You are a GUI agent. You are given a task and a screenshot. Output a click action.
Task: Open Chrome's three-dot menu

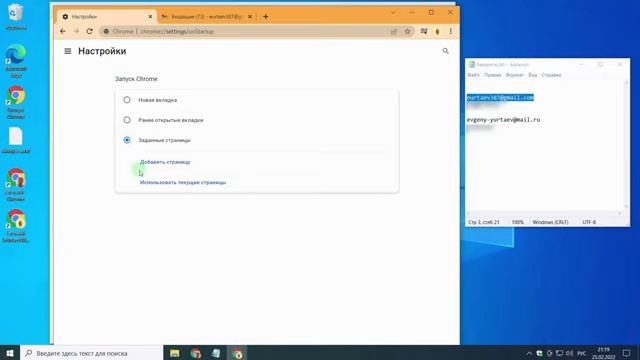coord(451,31)
